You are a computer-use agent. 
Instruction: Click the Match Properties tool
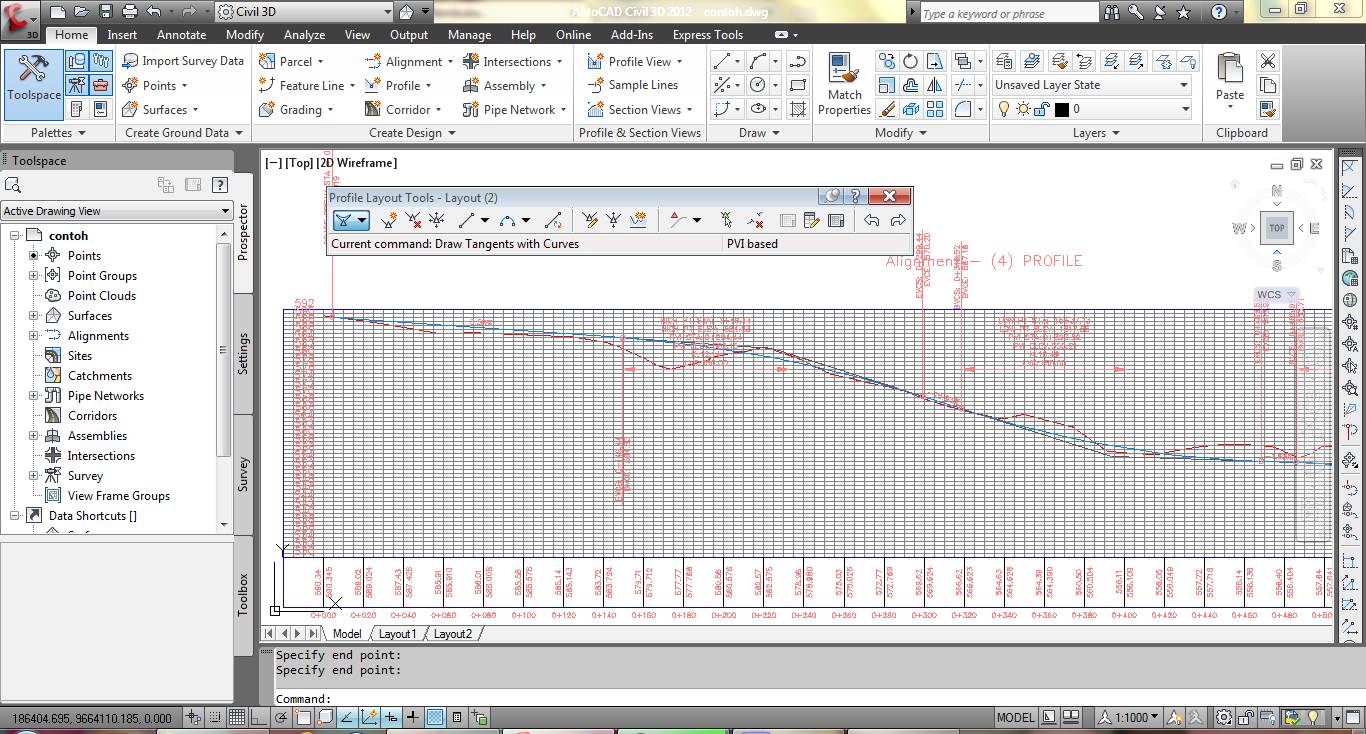tap(844, 84)
